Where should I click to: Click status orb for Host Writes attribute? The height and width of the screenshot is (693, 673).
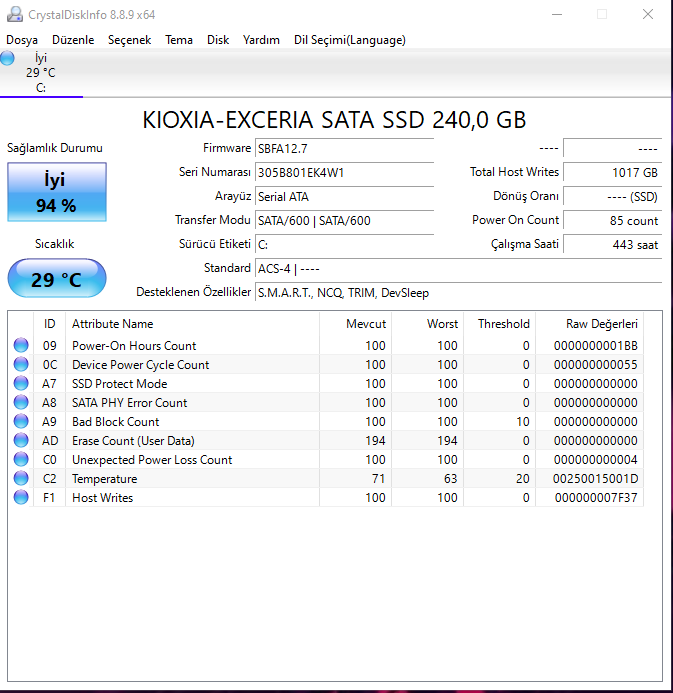21,497
